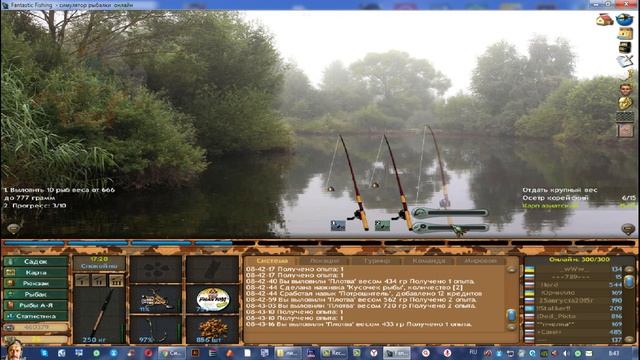Click the upper reel tension bar
This screenshot has height=360, width=640.
[x=451, y=213]
